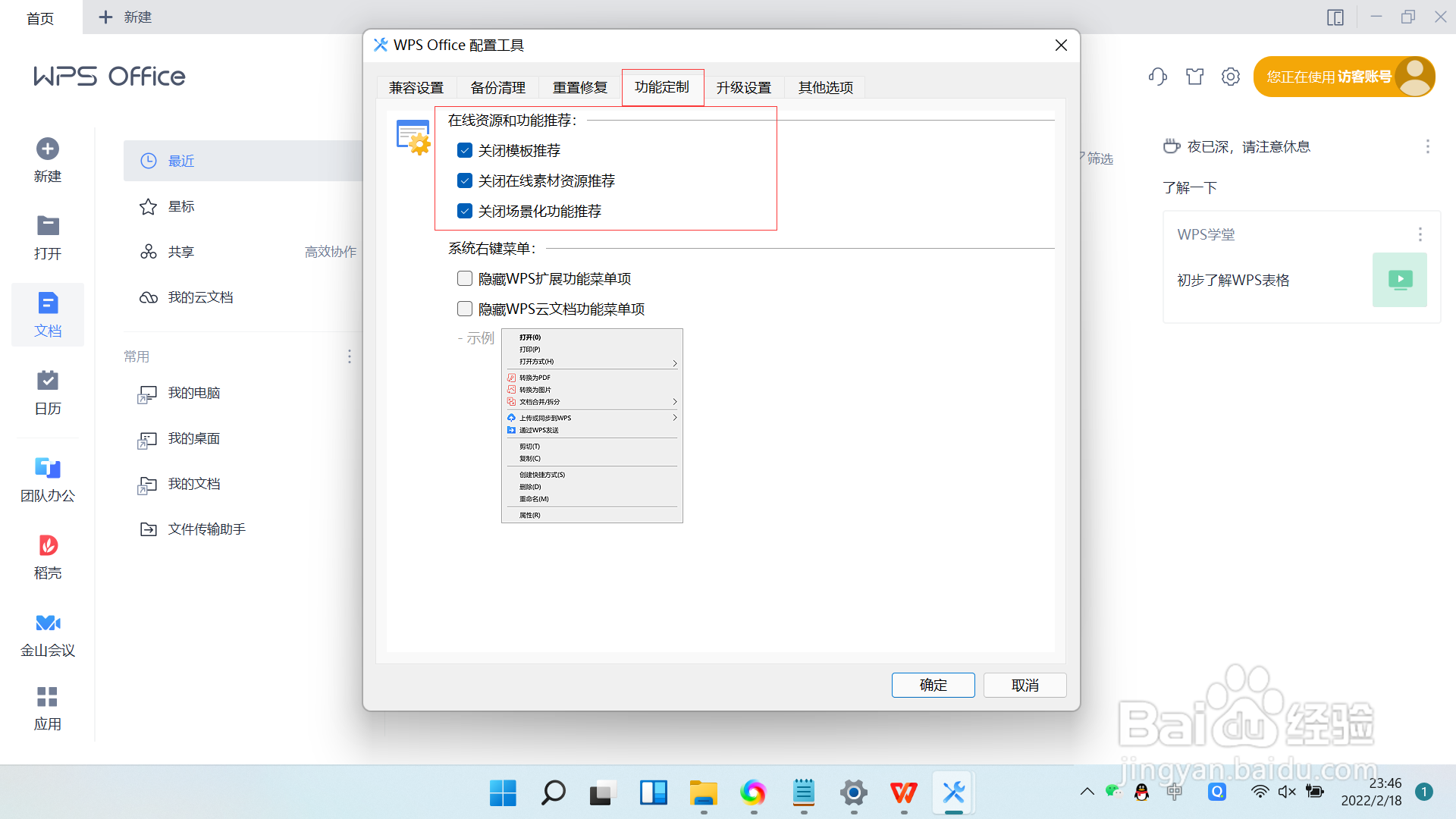The height and width of the screenshot is (819, 1456).
Task: Select the 首页 tab
Action: (40, 18)
